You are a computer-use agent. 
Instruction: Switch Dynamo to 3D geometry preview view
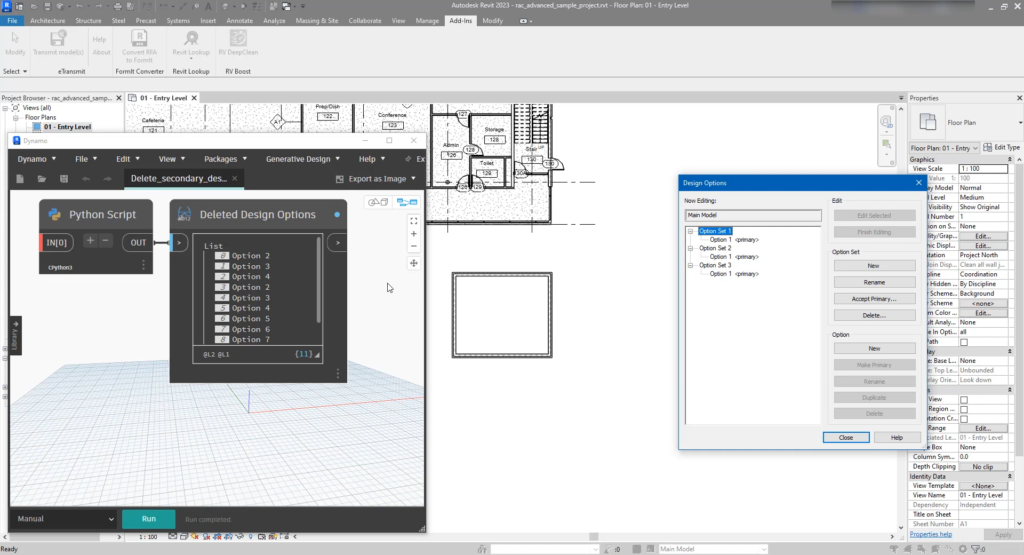377,202
